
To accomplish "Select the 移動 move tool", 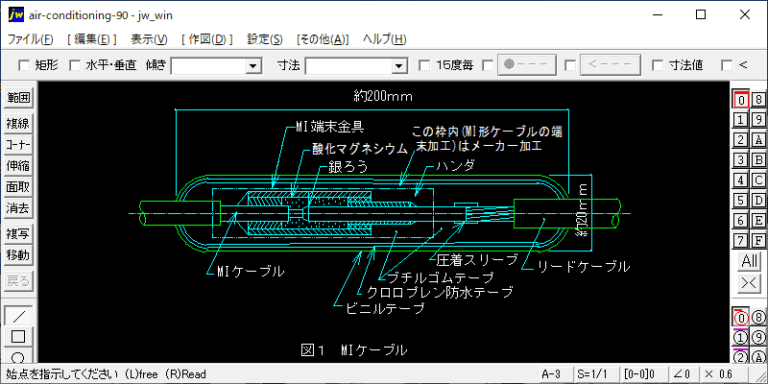I will pyautogui.click(x=19, y=255).
